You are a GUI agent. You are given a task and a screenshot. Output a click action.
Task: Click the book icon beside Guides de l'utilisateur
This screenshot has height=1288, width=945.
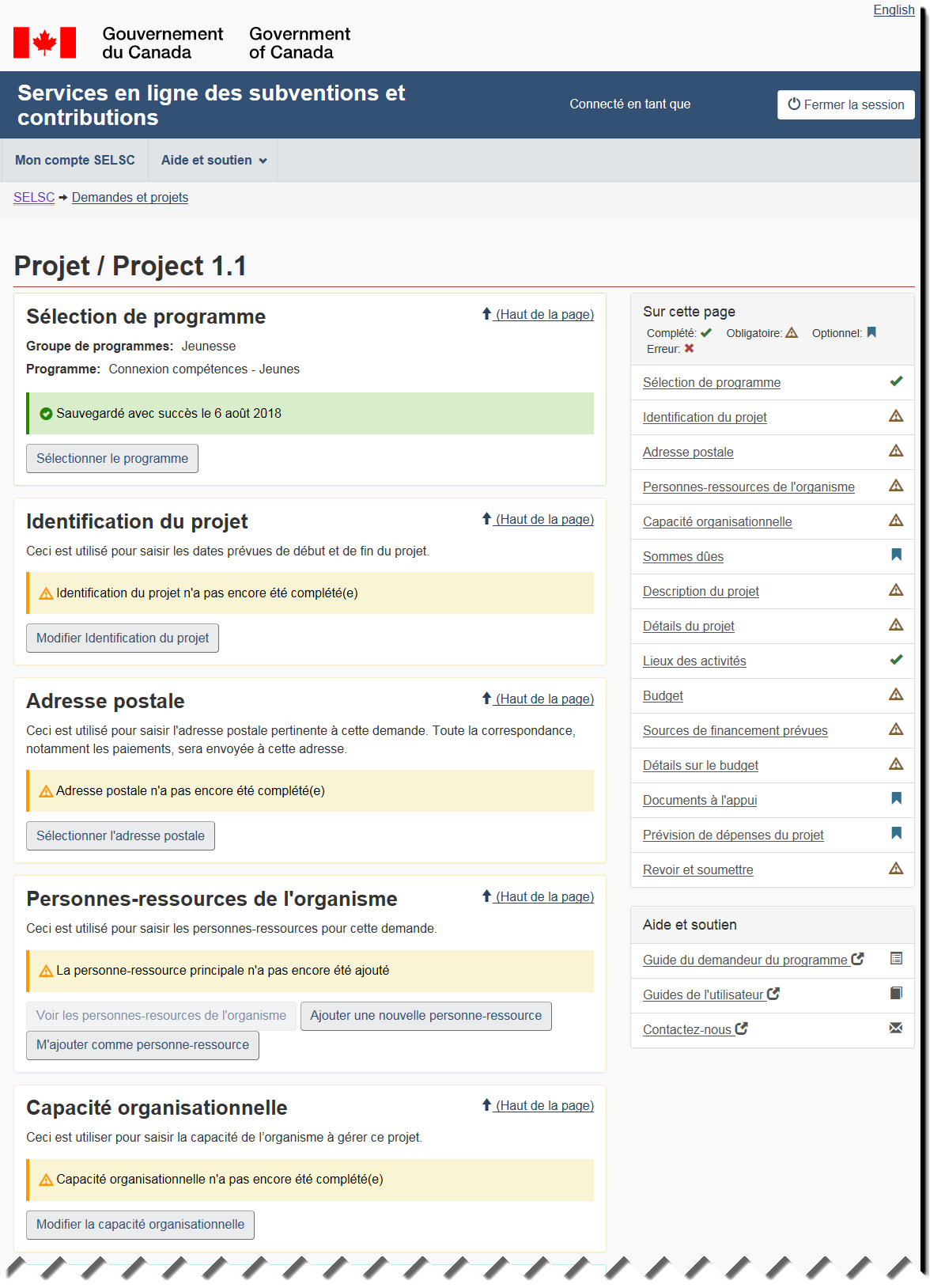point(896,994)
